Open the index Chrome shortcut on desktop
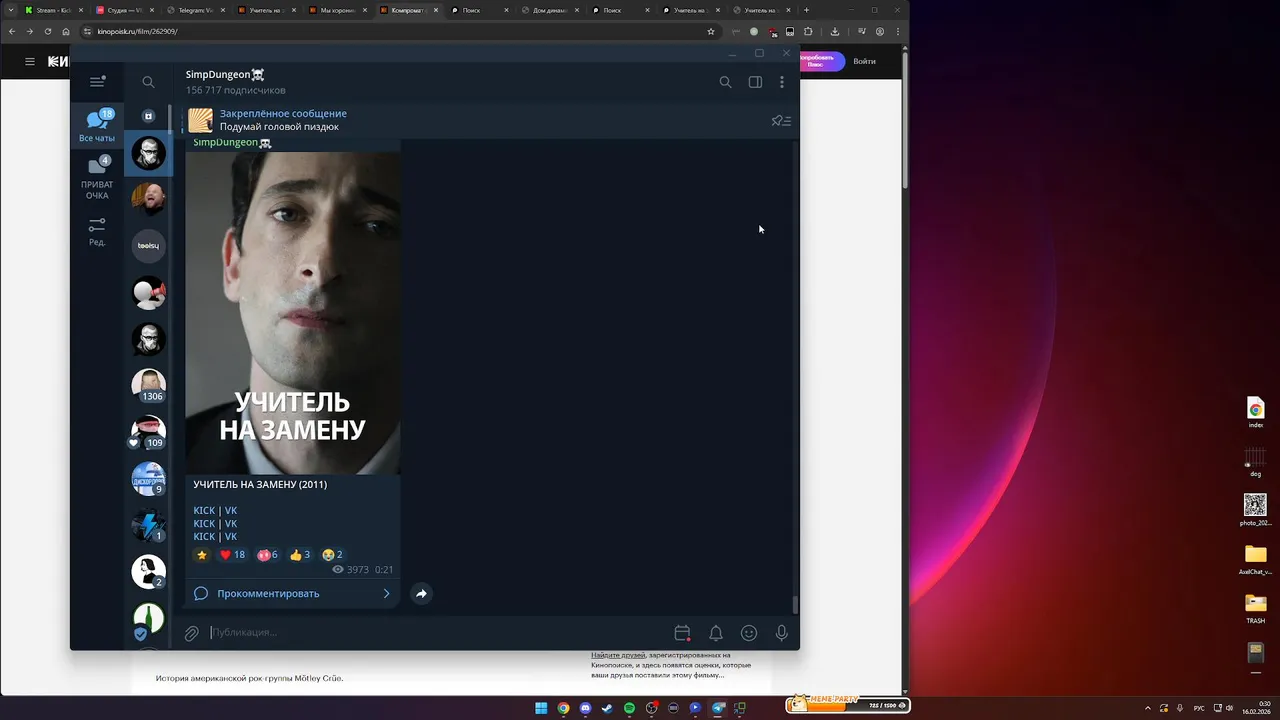Viewport: 1280px width, 720px height. pos(1255,413)
